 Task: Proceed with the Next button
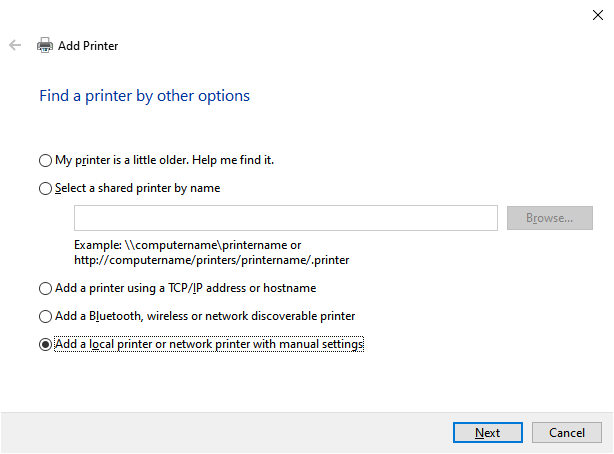(x=488, y=432)
